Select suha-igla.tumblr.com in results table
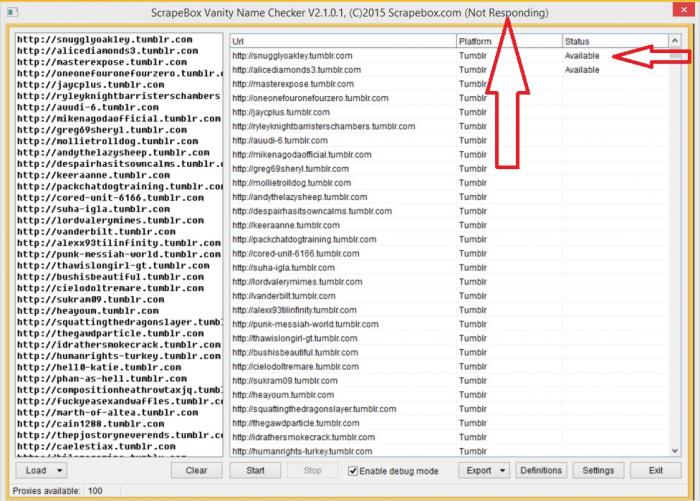Viewport: 700px width, 501px height. tap(283, 268)
